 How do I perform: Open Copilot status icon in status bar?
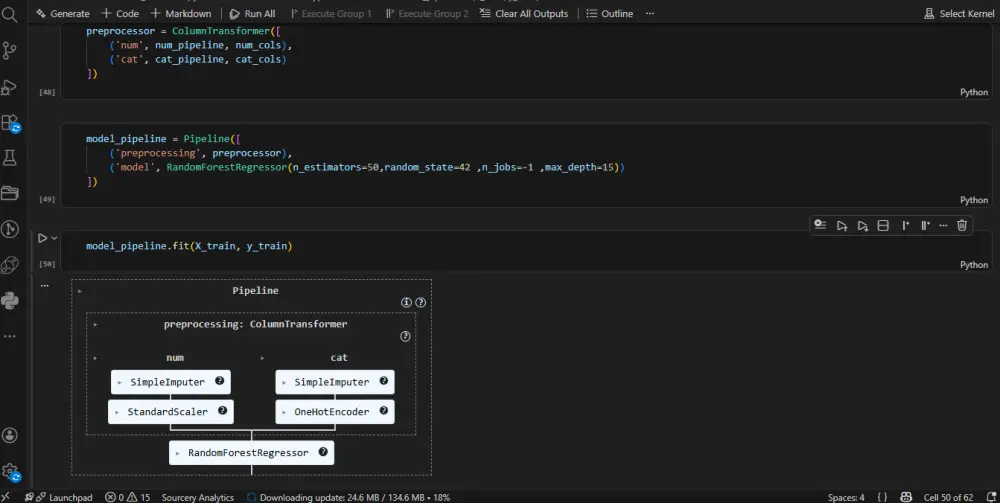(906, 497)
